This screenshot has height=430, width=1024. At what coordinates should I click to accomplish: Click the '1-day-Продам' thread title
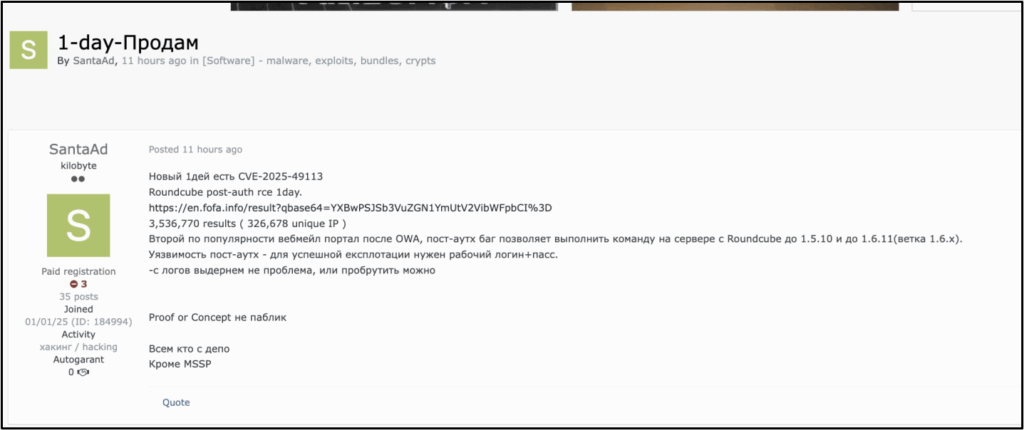[128, 41]
